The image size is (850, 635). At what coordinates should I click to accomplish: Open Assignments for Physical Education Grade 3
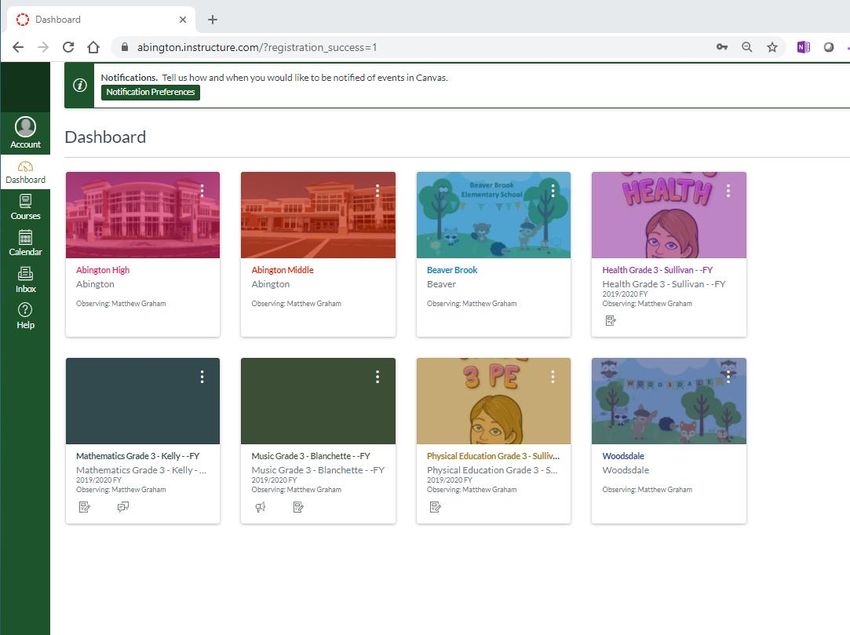[435, 507]
